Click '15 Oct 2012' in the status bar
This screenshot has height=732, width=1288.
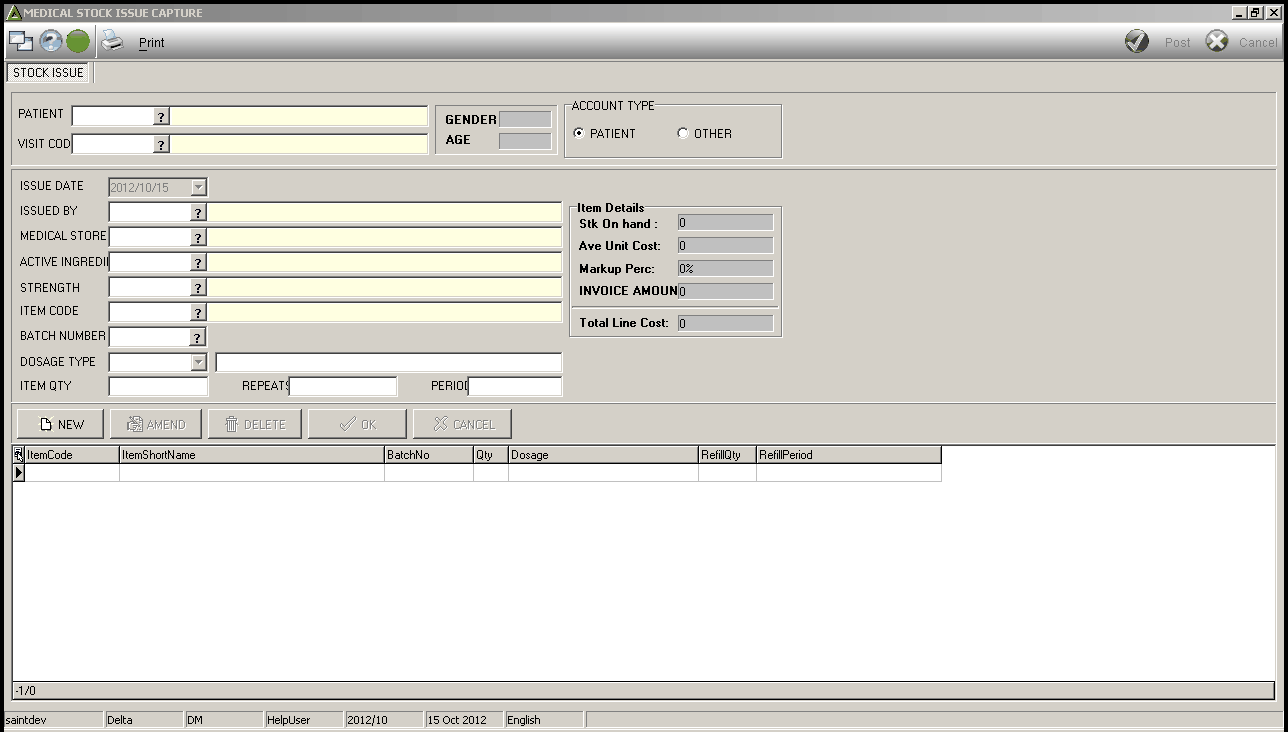click(x=457, y=720)
